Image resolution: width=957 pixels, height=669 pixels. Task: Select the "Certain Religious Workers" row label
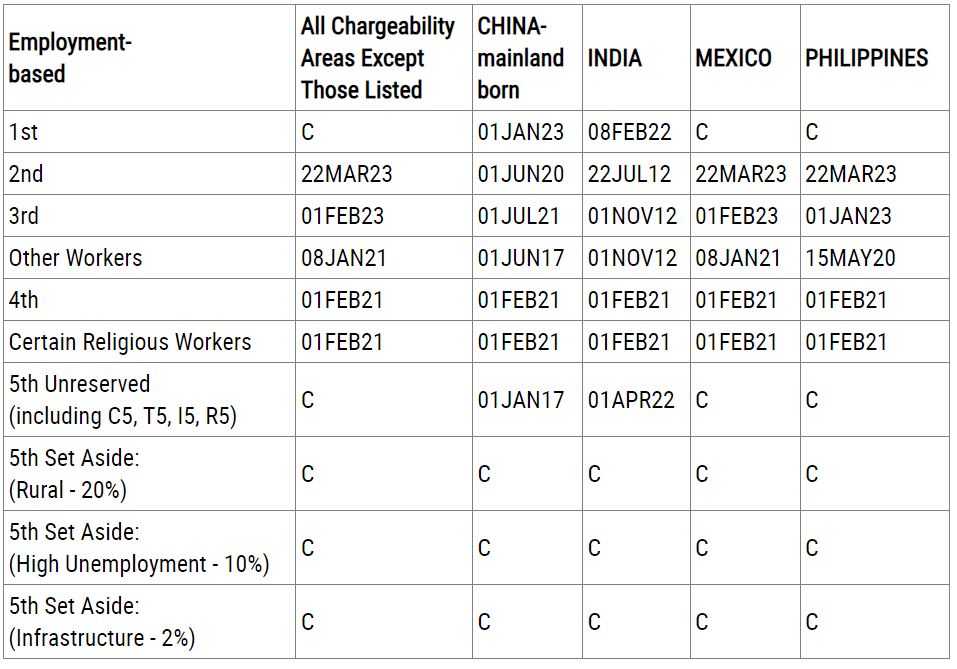[x=130, y=342]
